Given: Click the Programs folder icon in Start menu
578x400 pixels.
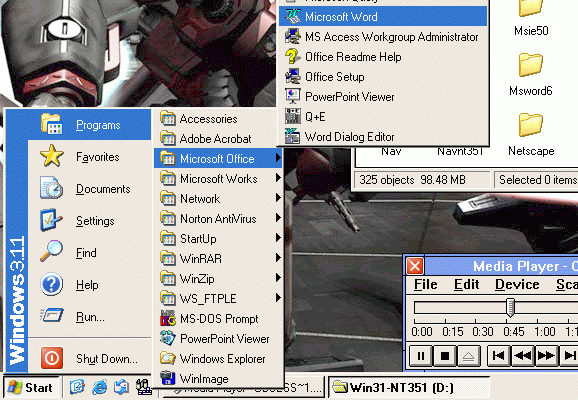Looking at the screenshot, I should (x=52, y=124).
